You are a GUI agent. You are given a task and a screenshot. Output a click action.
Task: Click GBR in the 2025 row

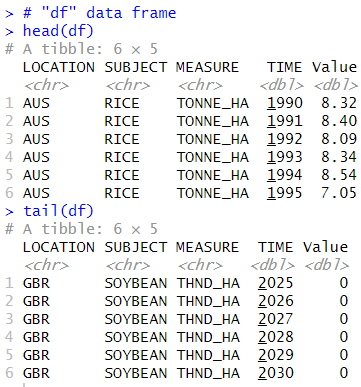point(36,283)
